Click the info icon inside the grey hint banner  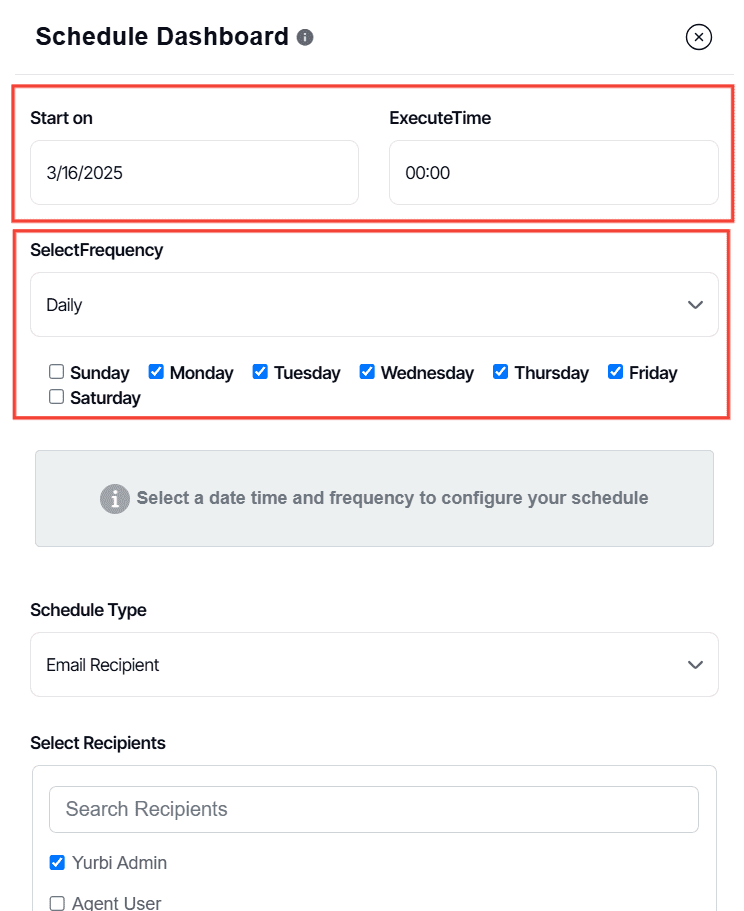[114, 498]
